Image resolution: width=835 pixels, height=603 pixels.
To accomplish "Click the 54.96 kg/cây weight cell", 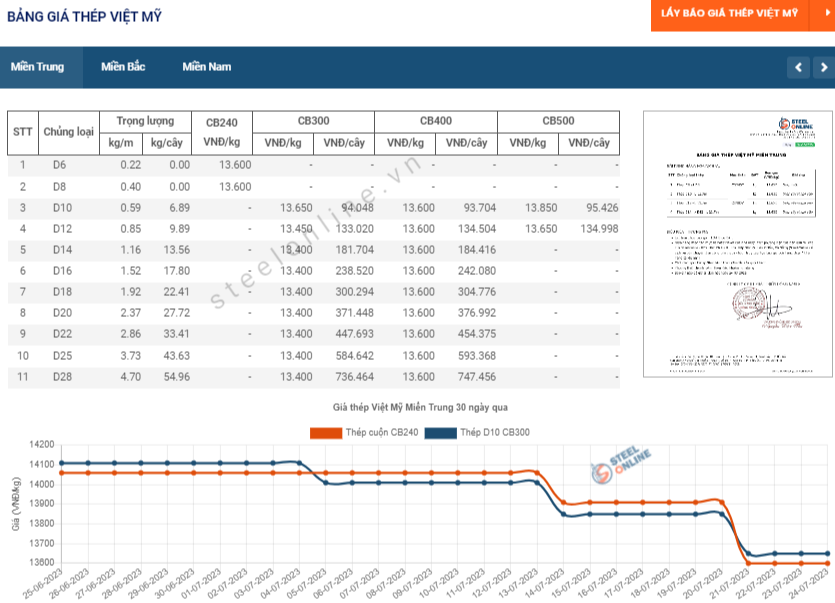I will pos(177,377).
